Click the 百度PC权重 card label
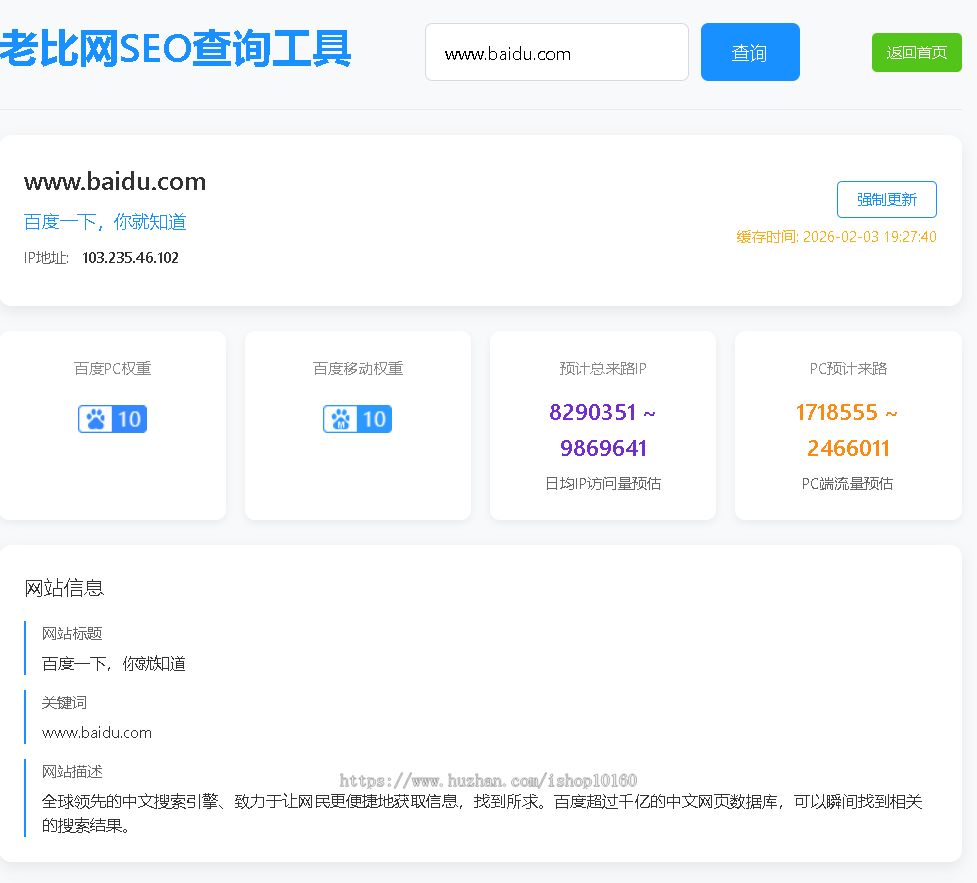 [x=112, y=369]
